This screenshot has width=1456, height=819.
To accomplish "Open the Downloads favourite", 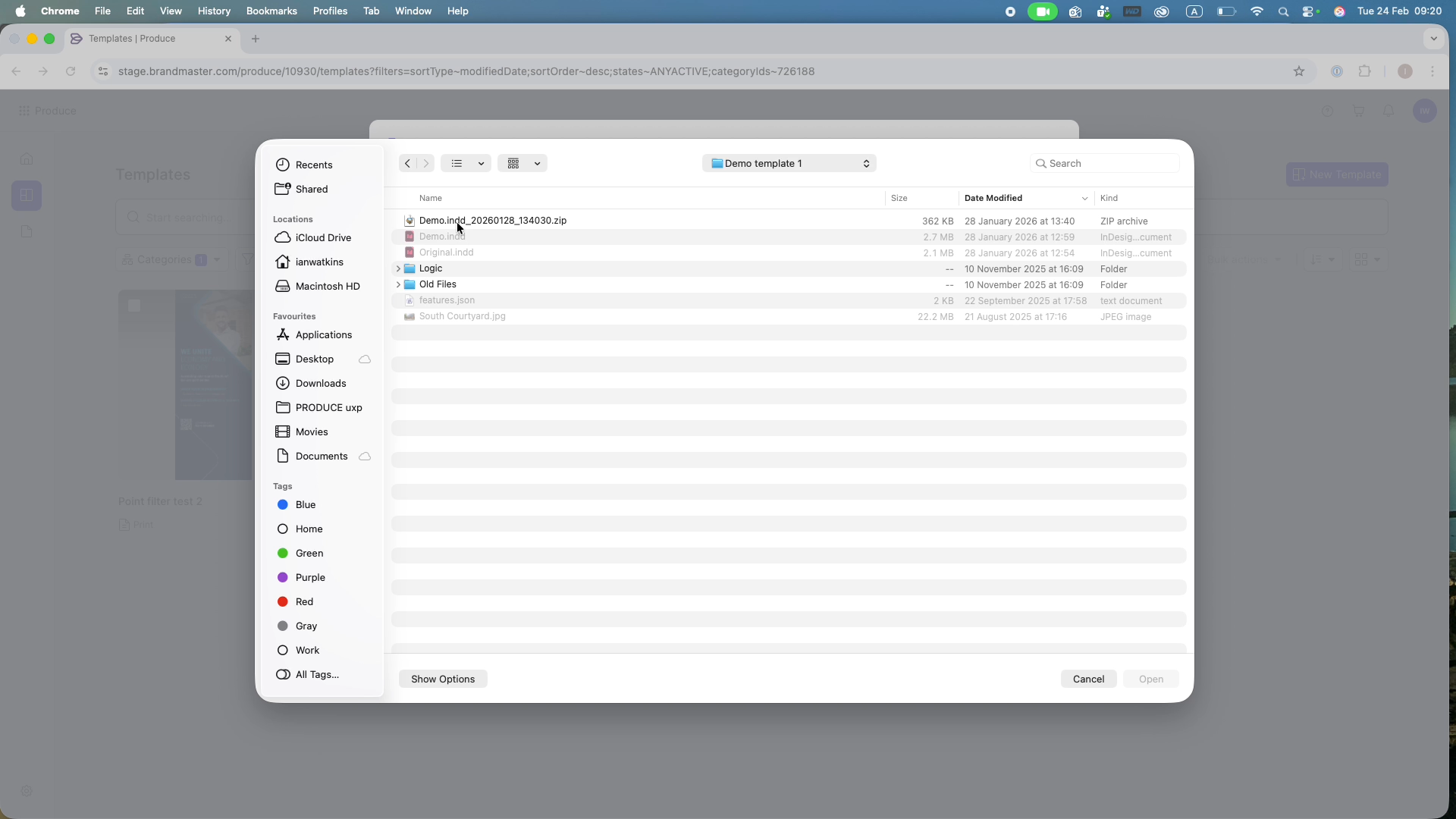I will (x=311, y=383).
